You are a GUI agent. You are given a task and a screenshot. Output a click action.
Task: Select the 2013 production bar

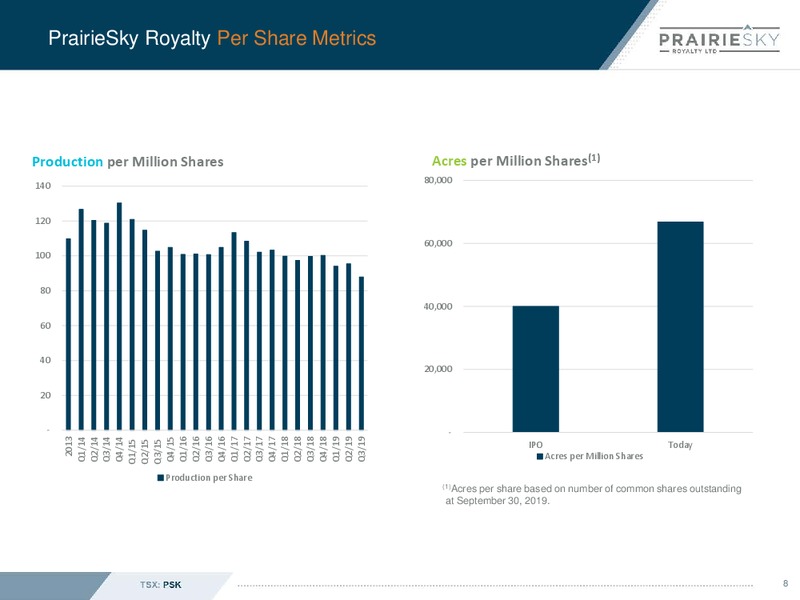click(x=68, y=334)
